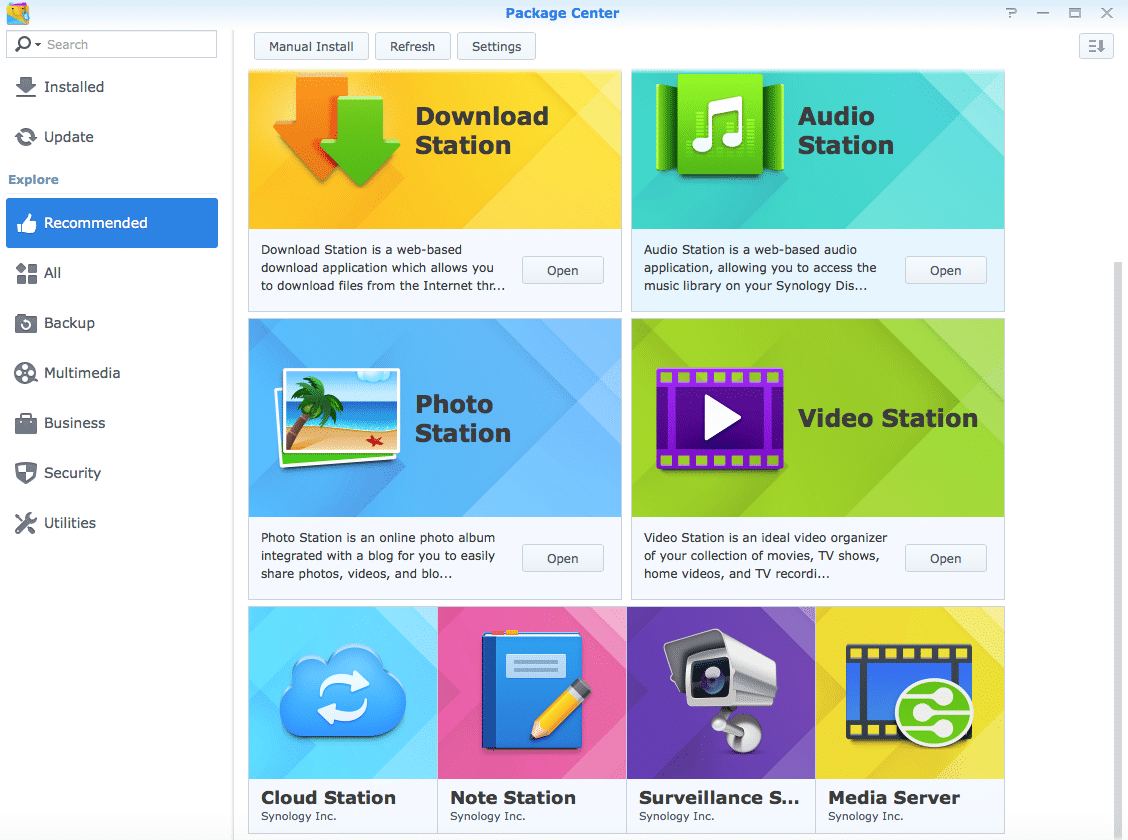1128x840 pixels.
Task: Click the Package Center app icon in title bar
Action: click(18, 13)
